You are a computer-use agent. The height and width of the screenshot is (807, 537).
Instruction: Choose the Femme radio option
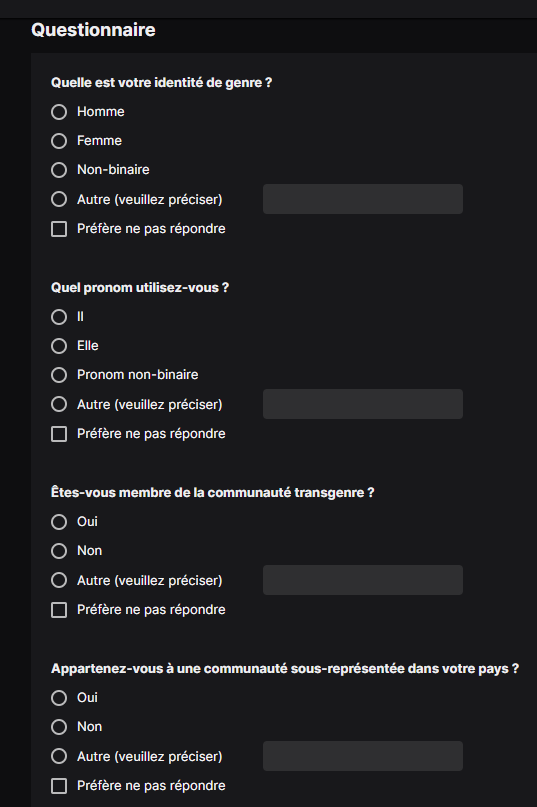click(59, 141)
